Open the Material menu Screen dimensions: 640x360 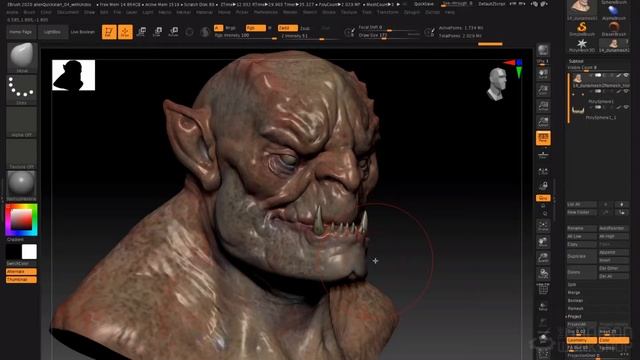click(204, 12)
